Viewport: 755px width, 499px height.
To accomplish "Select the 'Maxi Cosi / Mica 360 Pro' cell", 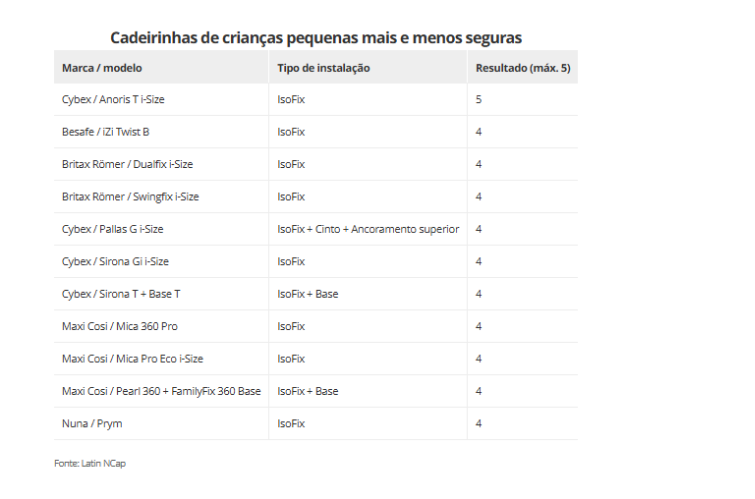I will tap(120, 326).
